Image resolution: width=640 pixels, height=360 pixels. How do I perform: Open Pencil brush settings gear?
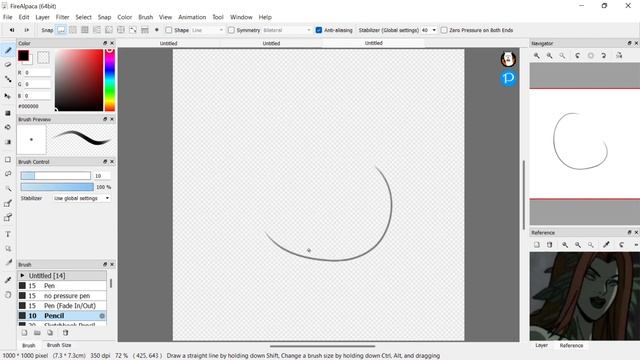coord(102,316)
